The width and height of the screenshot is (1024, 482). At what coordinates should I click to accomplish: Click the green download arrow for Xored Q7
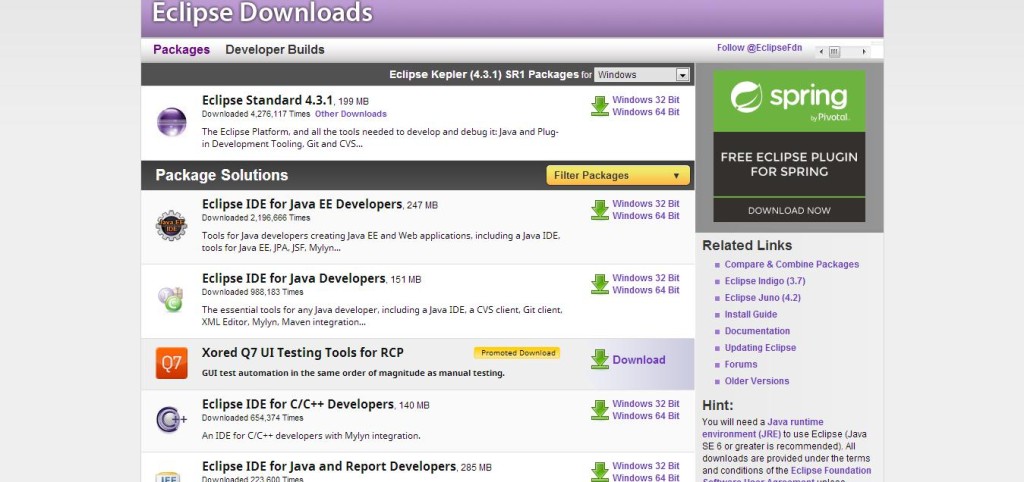600,359
